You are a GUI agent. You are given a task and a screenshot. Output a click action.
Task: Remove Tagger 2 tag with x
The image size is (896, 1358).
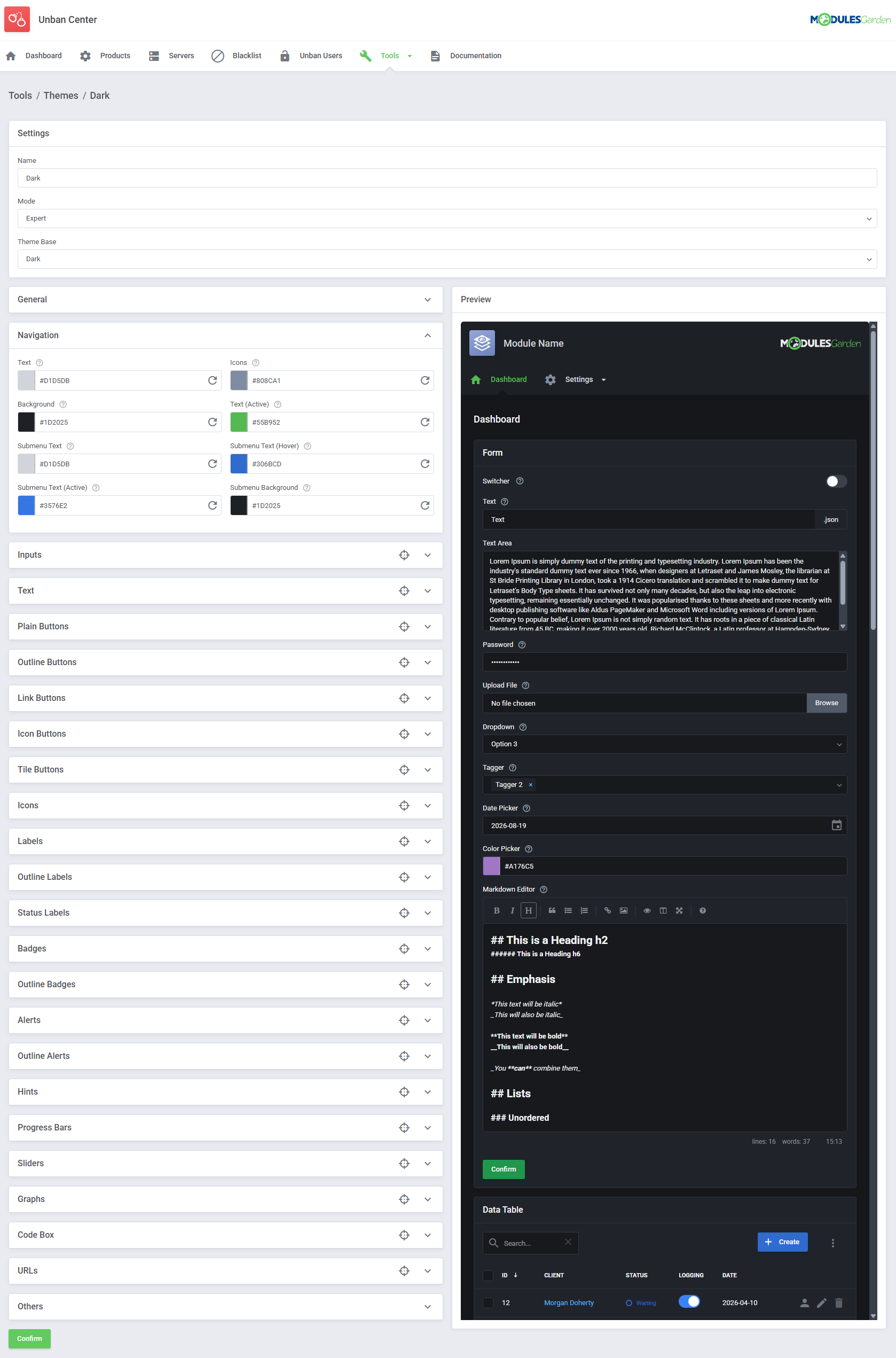click(x=530, y=785)
